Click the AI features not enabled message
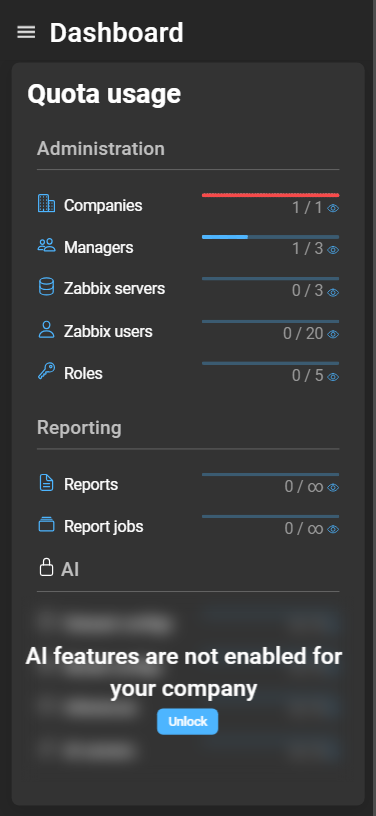Viewport: 376px width, 816px height. [x=184, y=672]
